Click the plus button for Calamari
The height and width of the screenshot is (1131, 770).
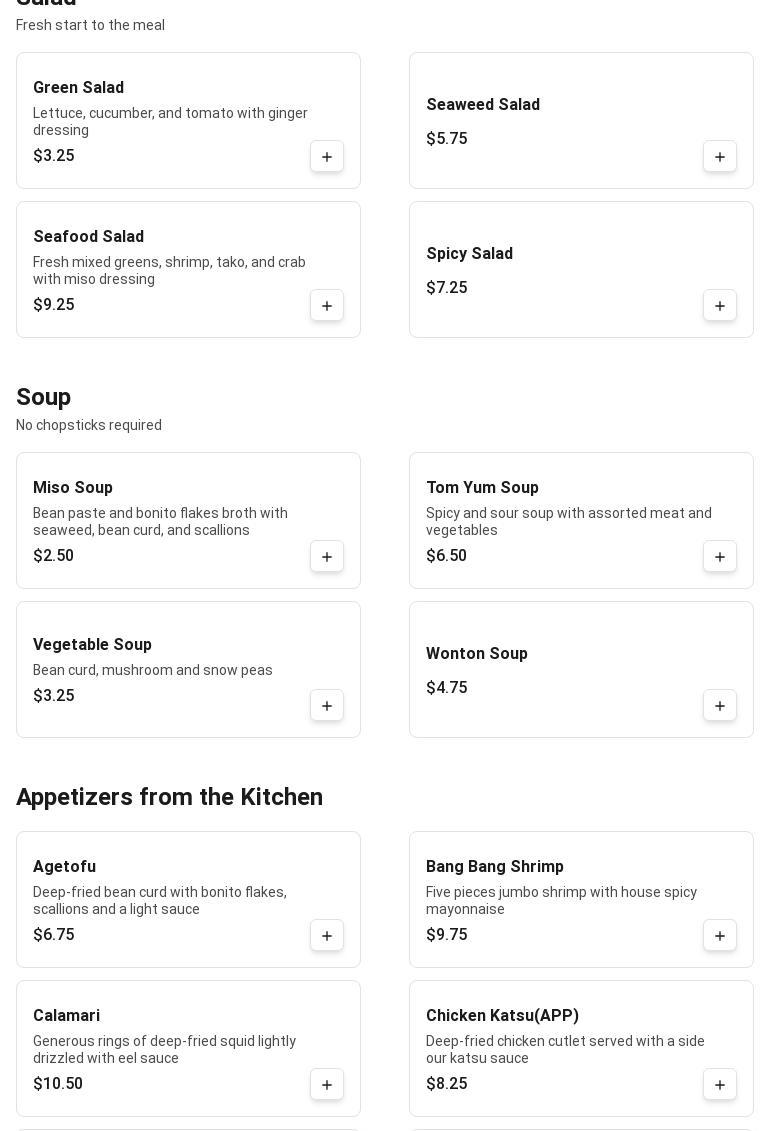[x=327, y=1085]
